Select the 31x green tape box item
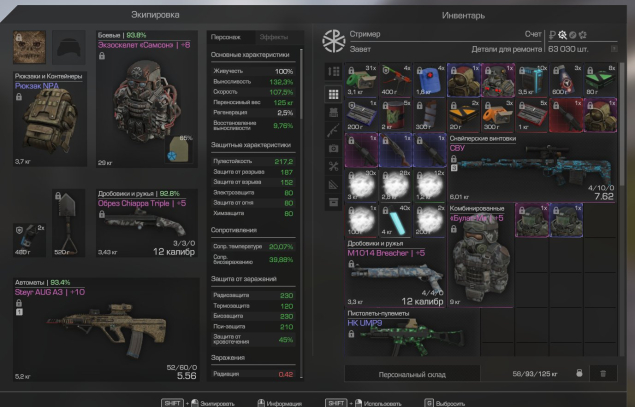The image size is (635, 407). pyautogui.click(x=362, y=80)
